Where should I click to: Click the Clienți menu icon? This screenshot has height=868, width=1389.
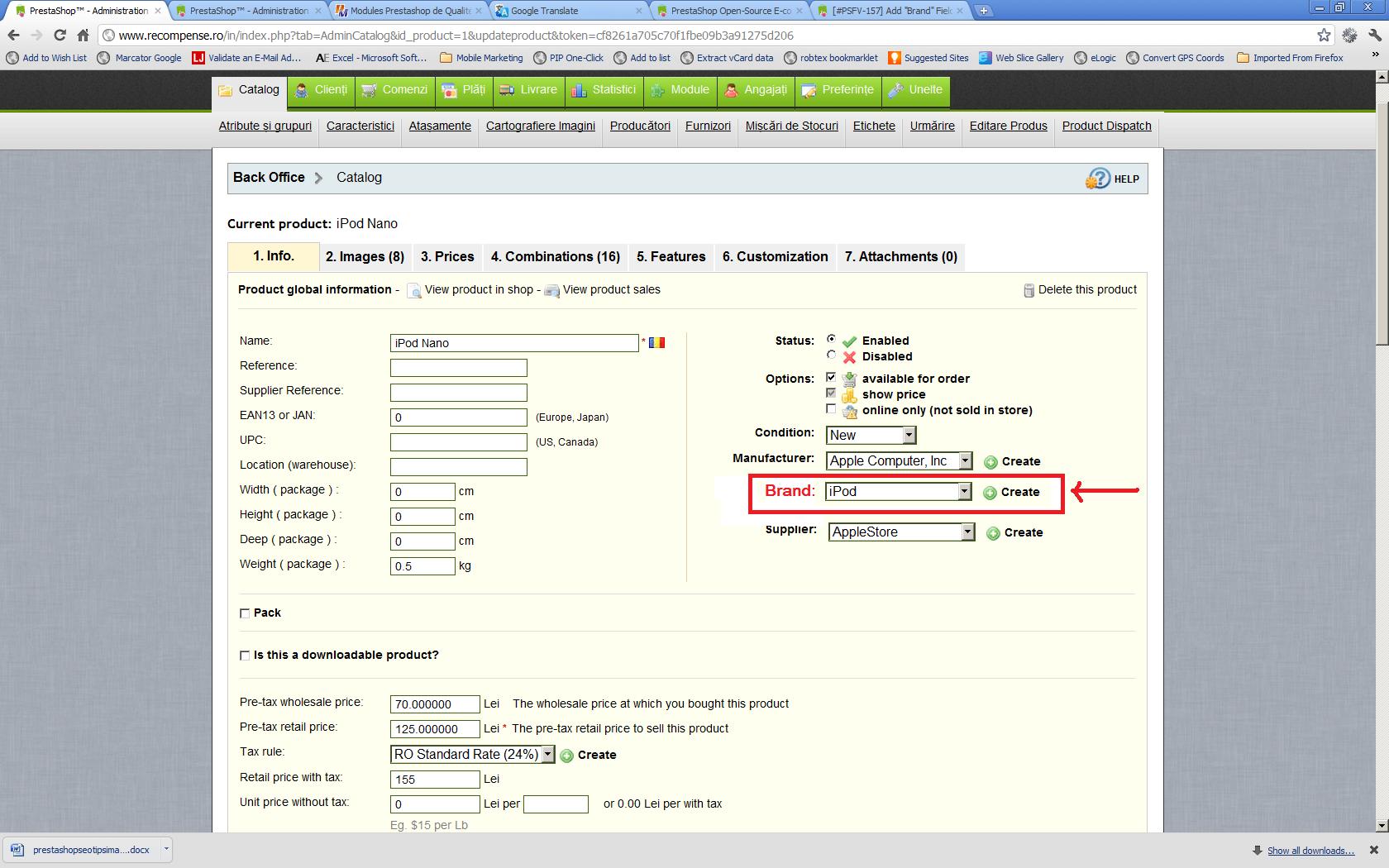(x=302, y=90)
